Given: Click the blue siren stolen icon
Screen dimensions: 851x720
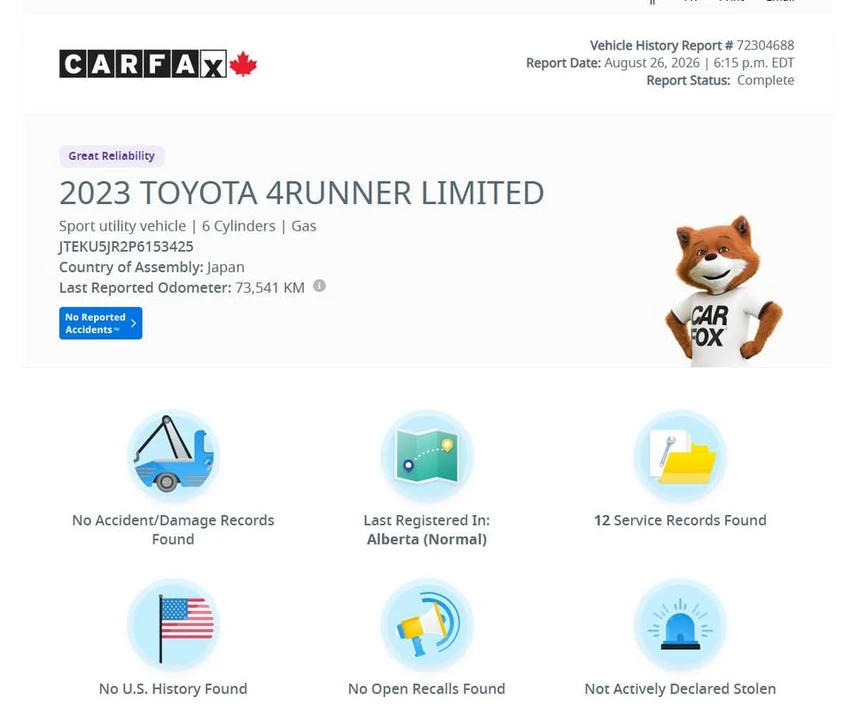Looking at the screenshot, I should click(680, 625).
